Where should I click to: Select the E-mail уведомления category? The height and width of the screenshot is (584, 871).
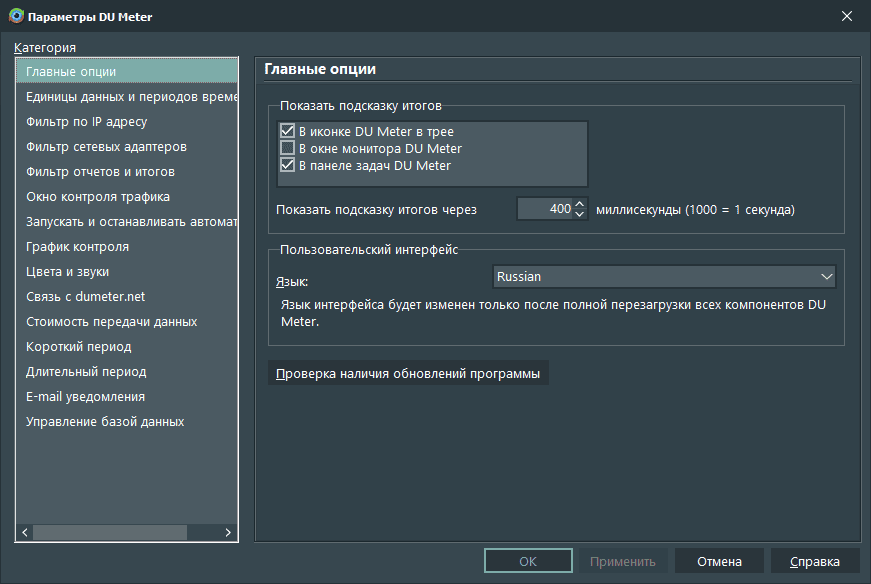pos(86,397)
